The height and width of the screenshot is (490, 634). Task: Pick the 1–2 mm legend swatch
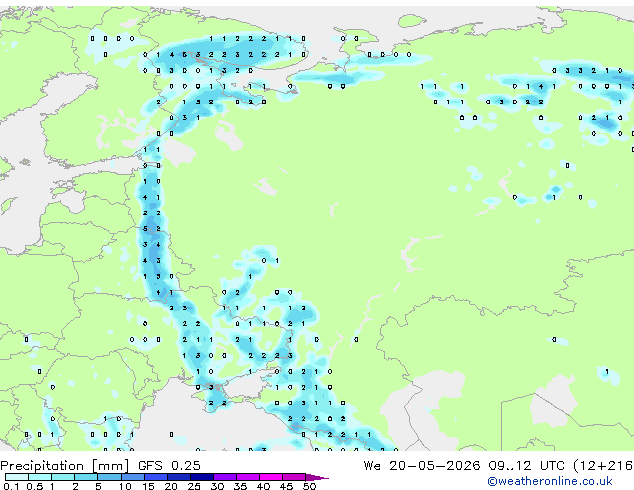(x=63, y=477)
